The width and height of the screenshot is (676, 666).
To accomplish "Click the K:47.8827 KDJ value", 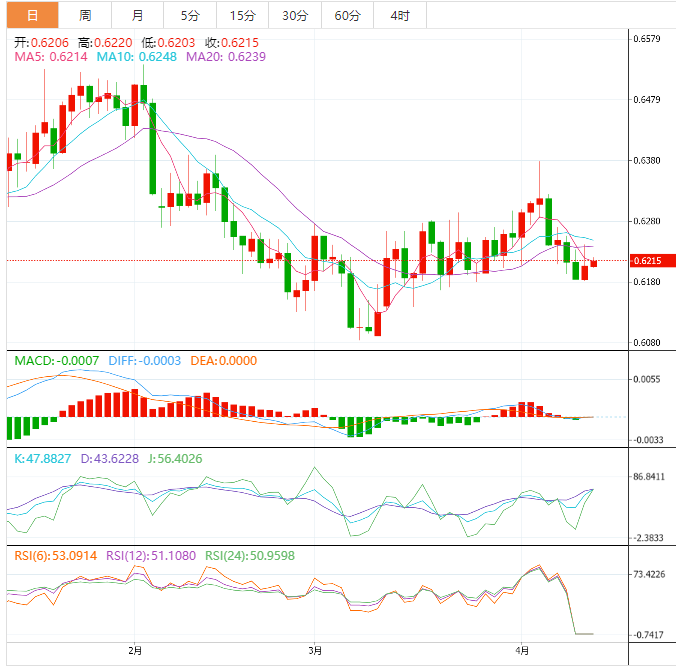I will [43, 459].
